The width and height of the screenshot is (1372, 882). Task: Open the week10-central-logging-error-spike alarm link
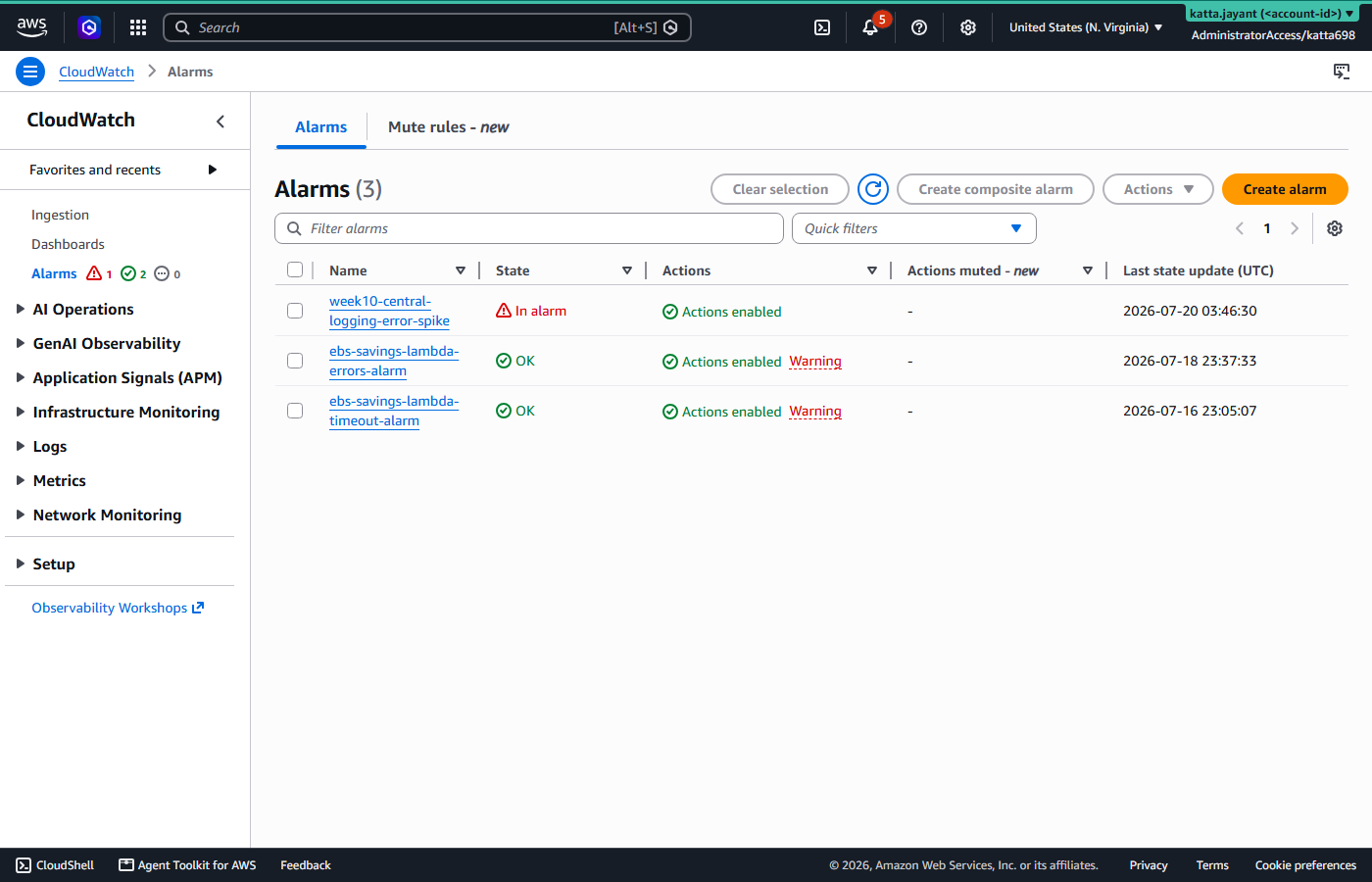tap(389, 311)
